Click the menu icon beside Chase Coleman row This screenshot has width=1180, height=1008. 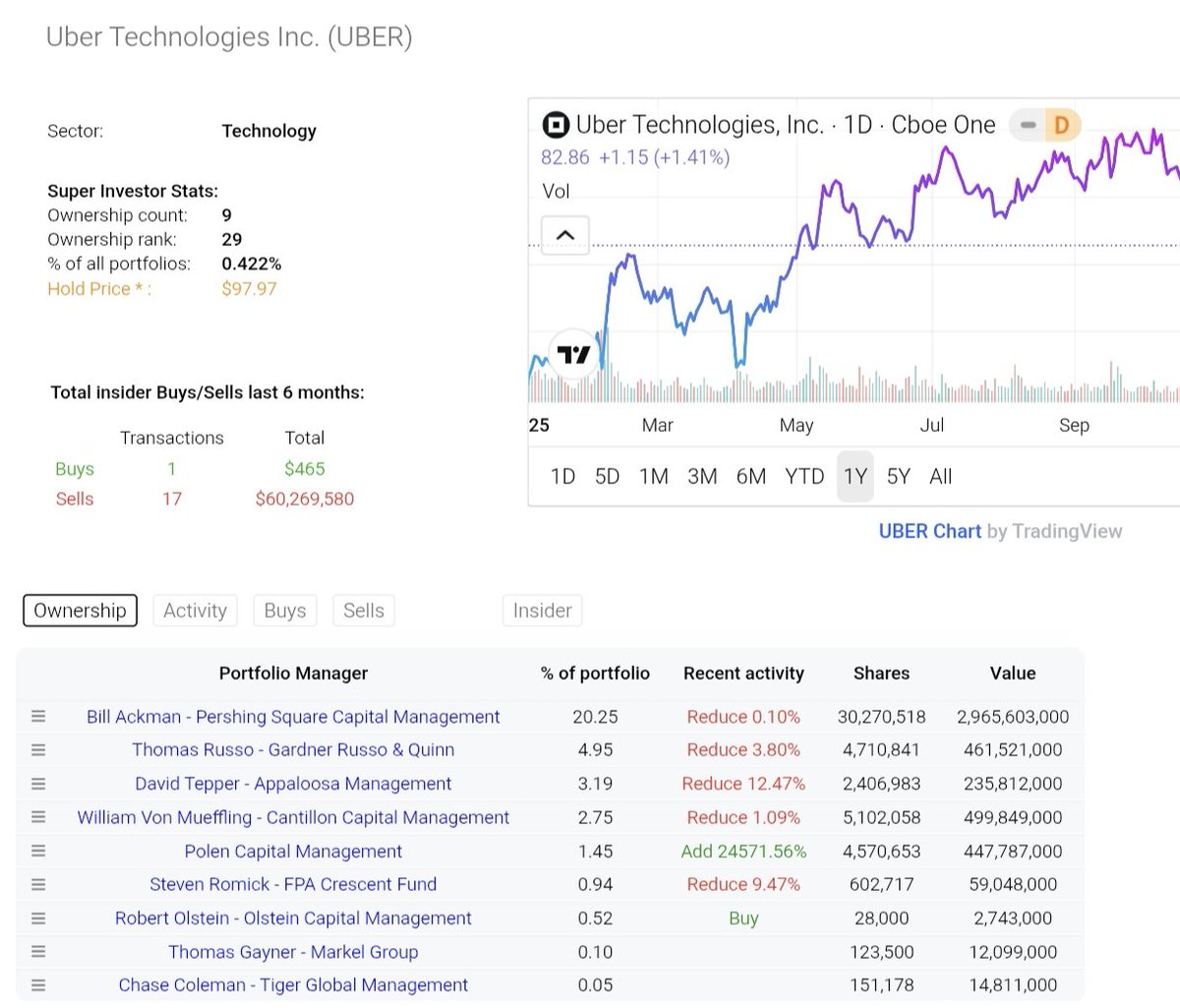tap(38, 984)
